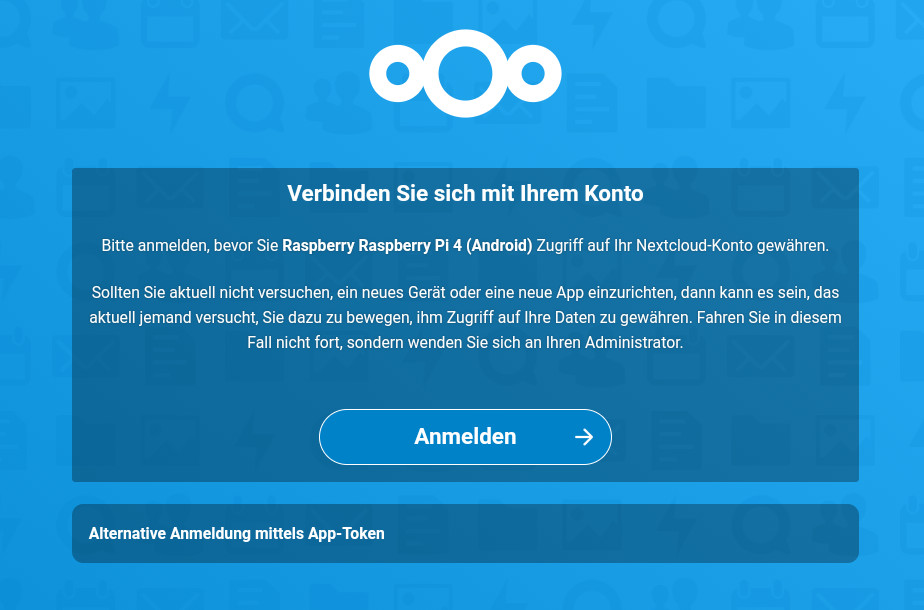Click the text 'Nextcloud-Konto gewähren'

coord(731,246)
